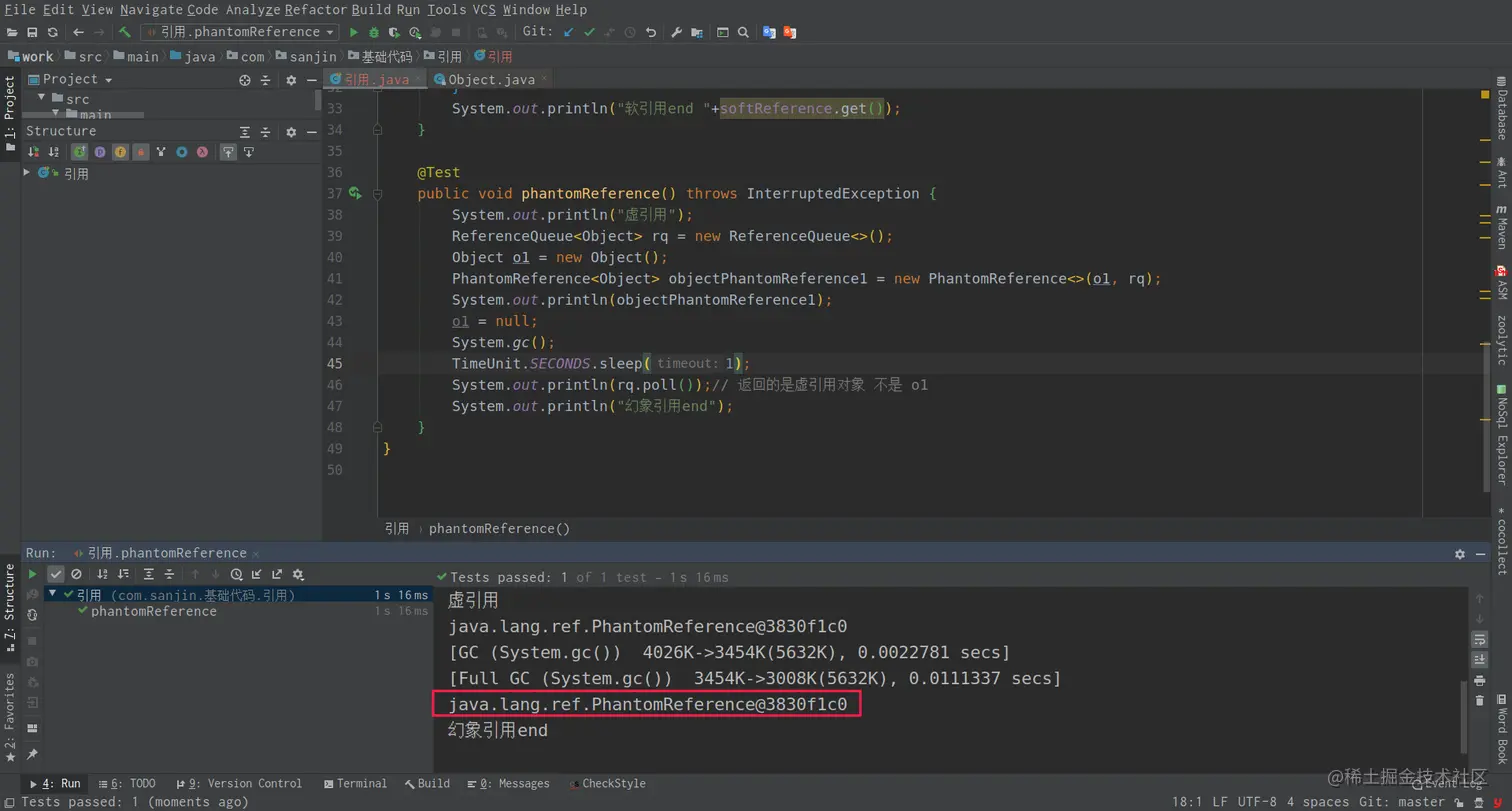Viewport: 1512px width, 811px height.
Task: Open the Project view selector dropdown
Action: pyautogui.click(x=77, y=80)
